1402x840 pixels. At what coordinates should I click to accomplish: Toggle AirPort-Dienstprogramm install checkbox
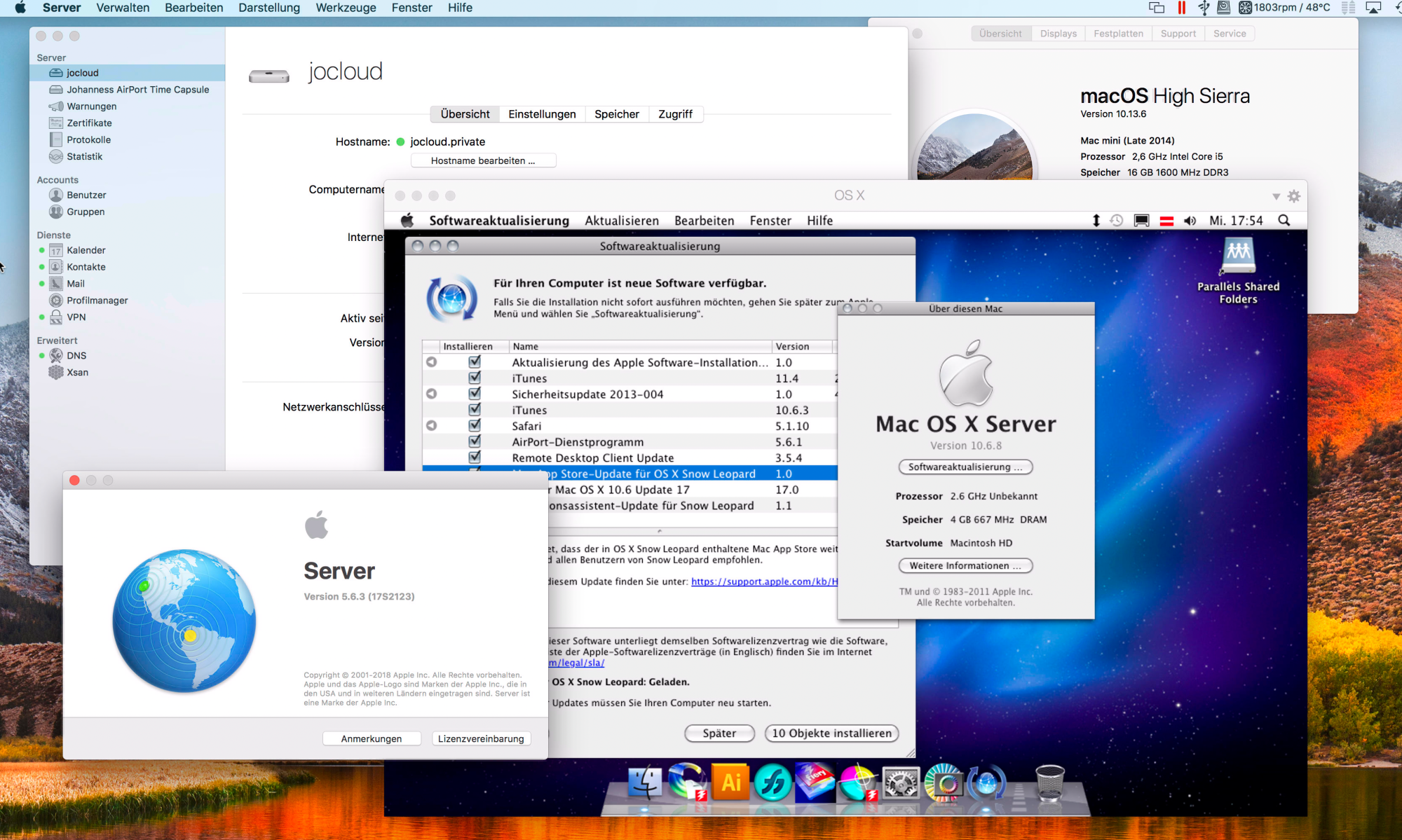click(x=475, y=442)
